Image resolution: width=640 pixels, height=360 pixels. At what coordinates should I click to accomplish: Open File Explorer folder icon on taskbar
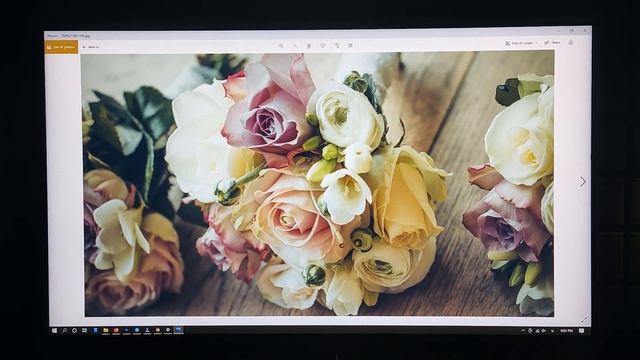pos(106,330)
